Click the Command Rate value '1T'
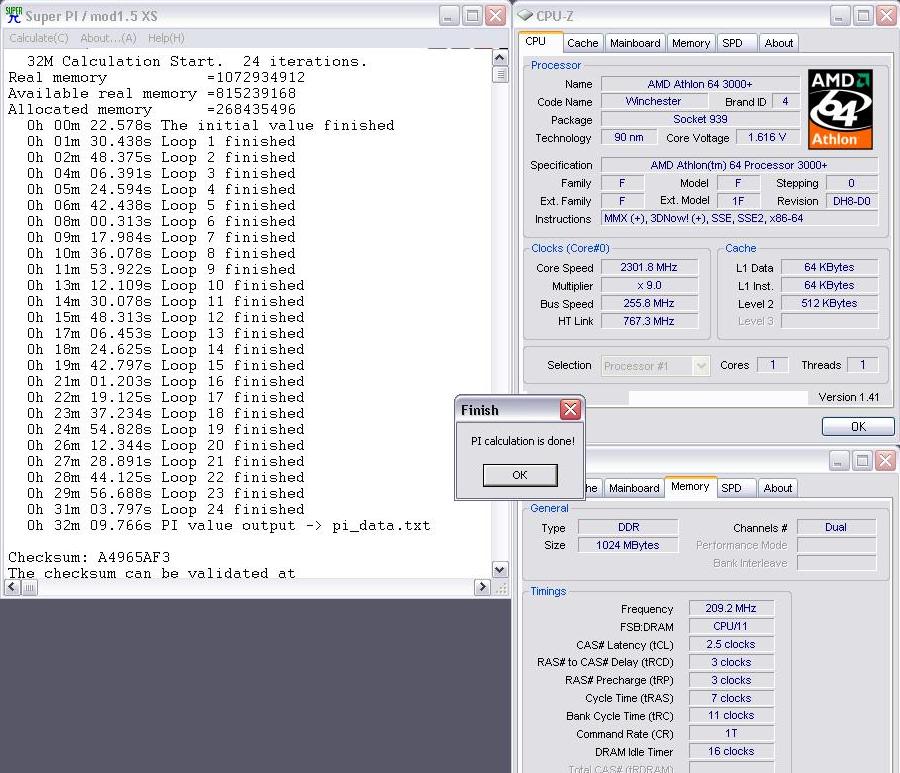This screenshot has height=773, width=900. pos(731,733)
